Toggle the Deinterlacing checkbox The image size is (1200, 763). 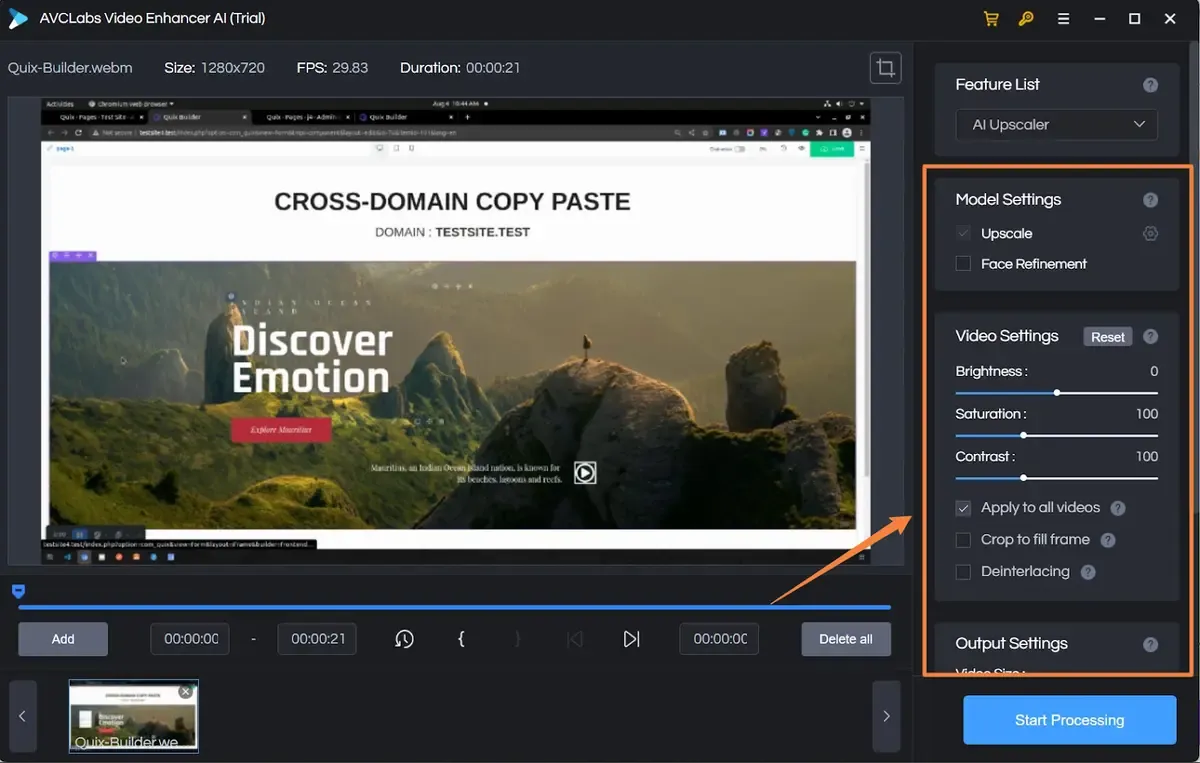tap(963, 572)
